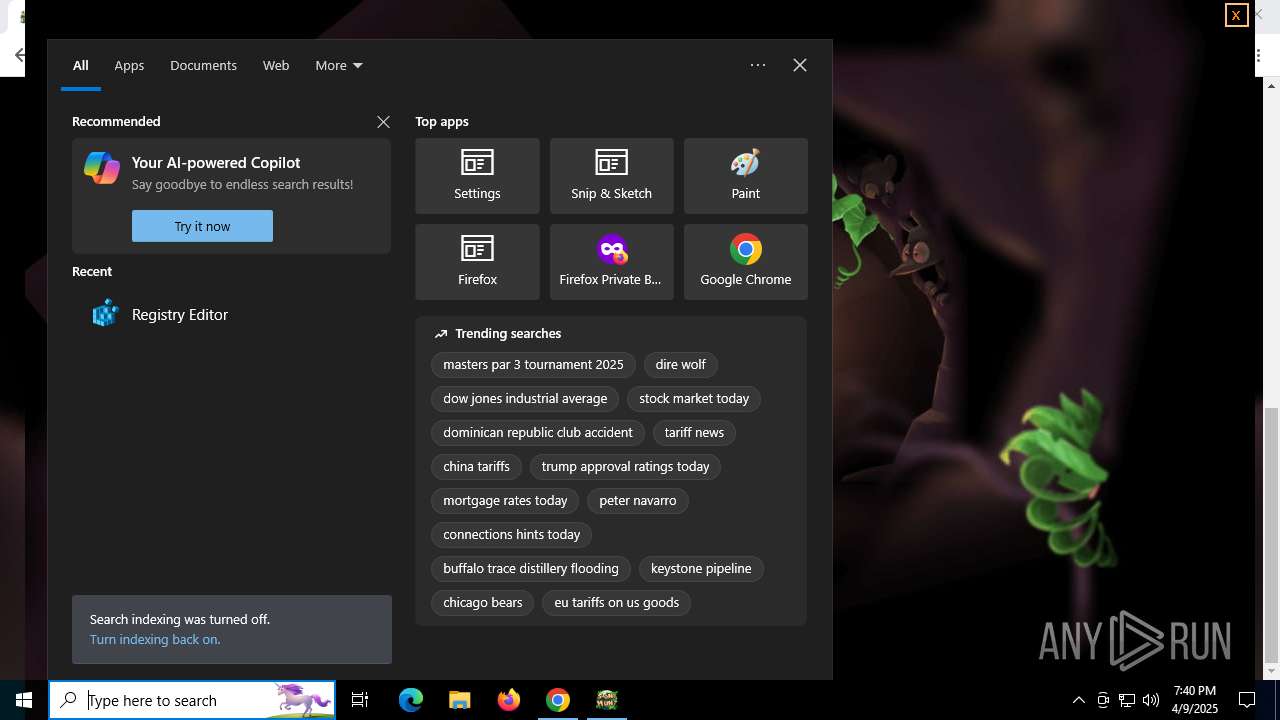Close the search panel
Screen dimensions: 1280x720
click(800, 65)
